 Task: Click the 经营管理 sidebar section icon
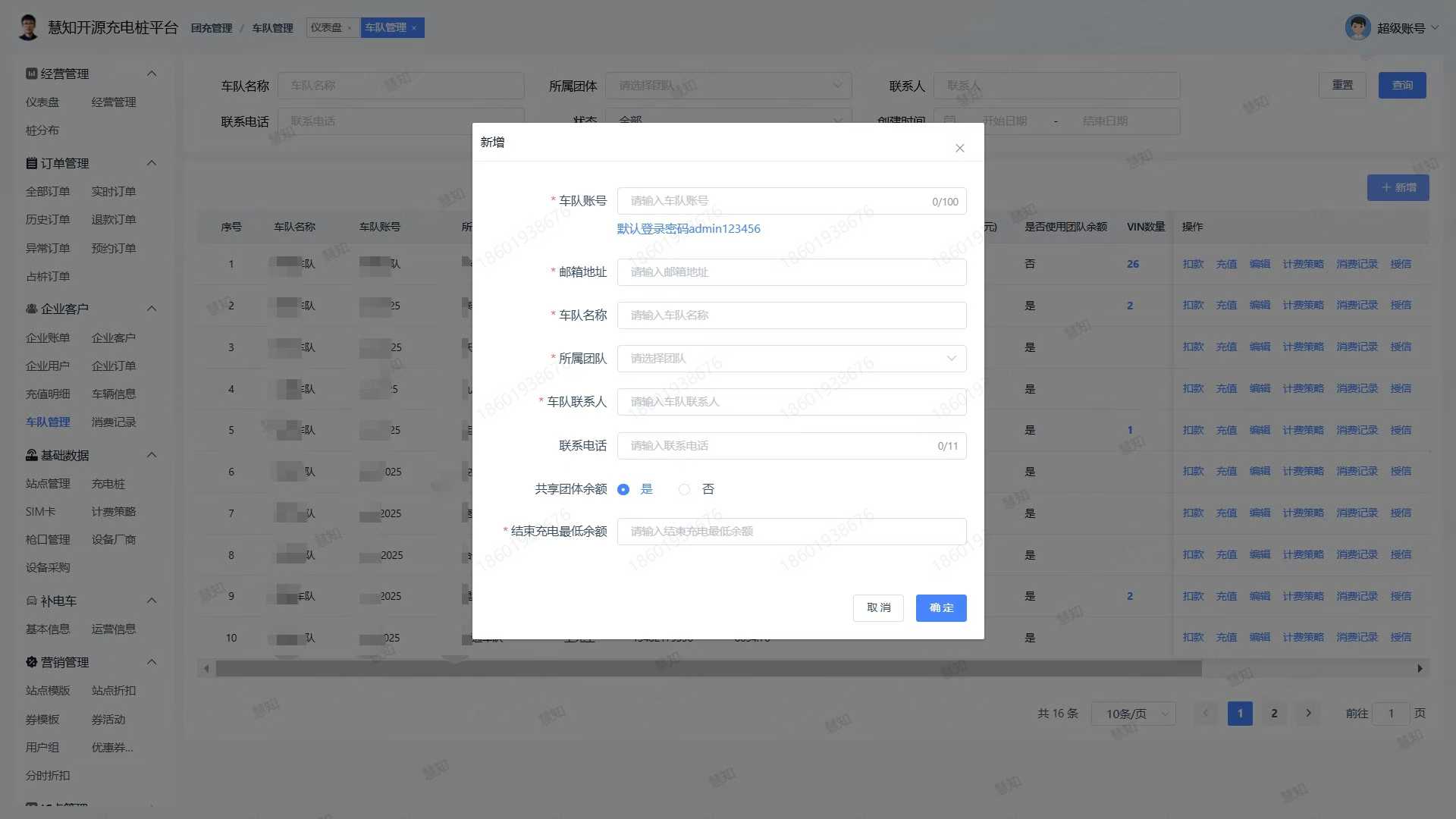(x=31, y=74)
